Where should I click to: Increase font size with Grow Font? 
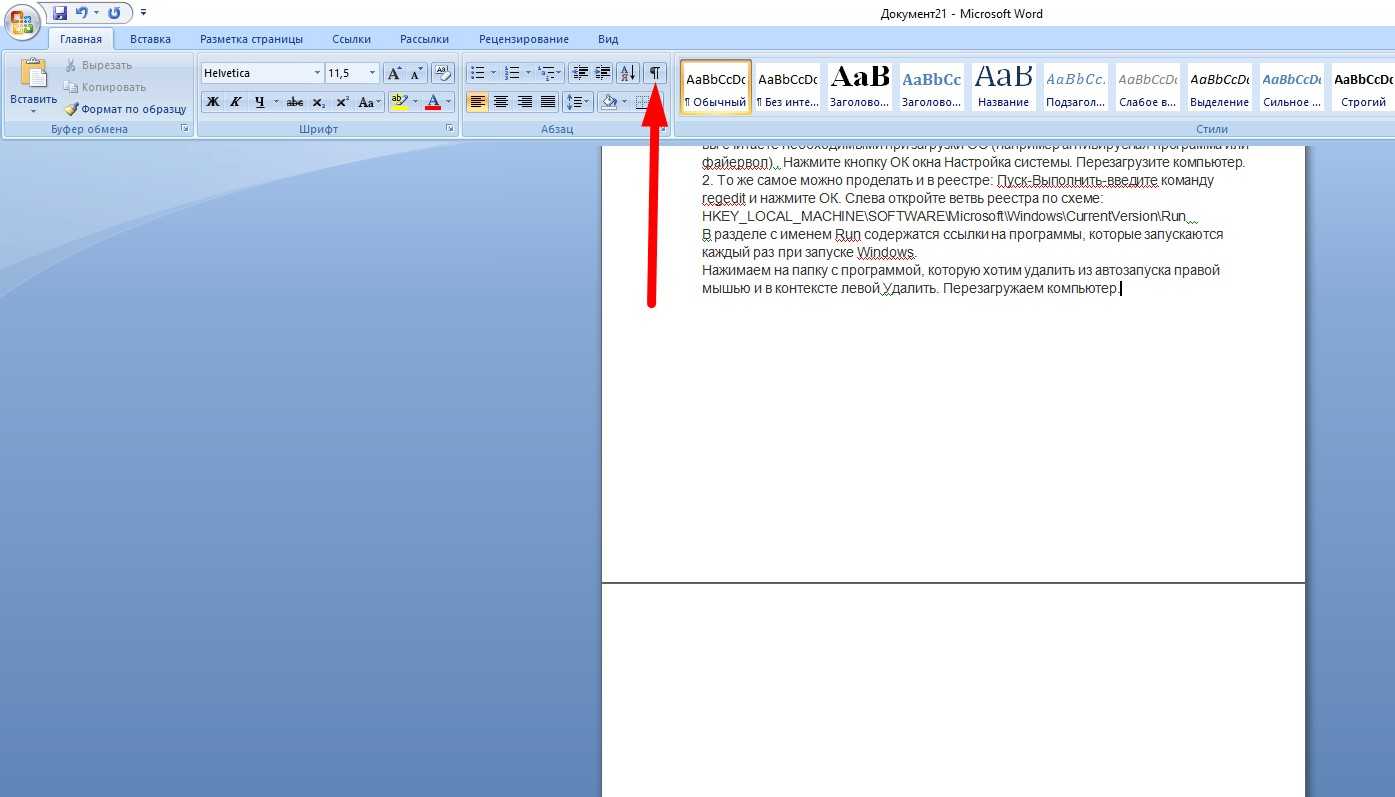pos(394,73)
